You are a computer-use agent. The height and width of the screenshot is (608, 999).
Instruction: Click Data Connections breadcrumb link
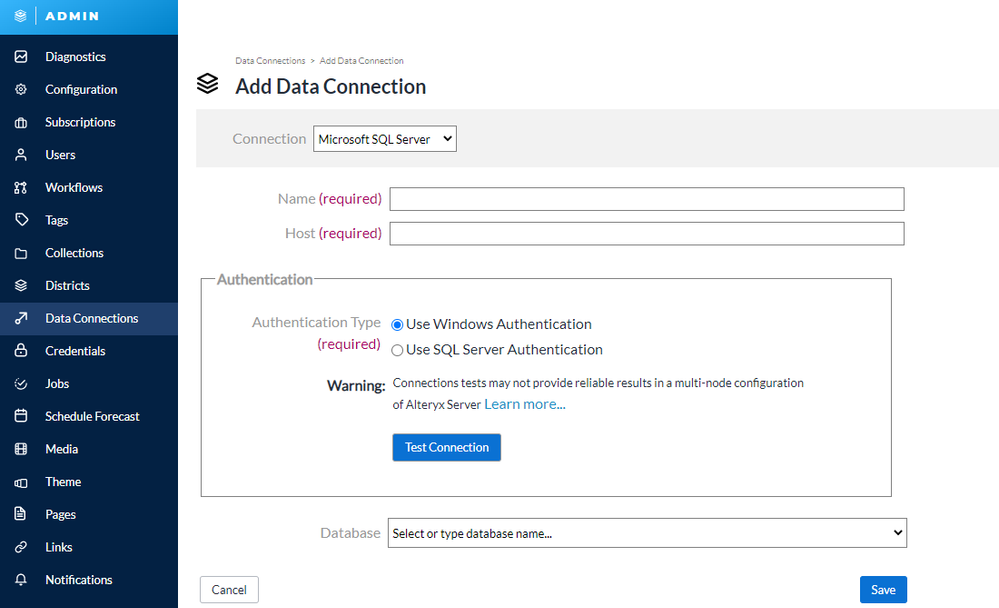pyautogui.click(x=270, y=61)
